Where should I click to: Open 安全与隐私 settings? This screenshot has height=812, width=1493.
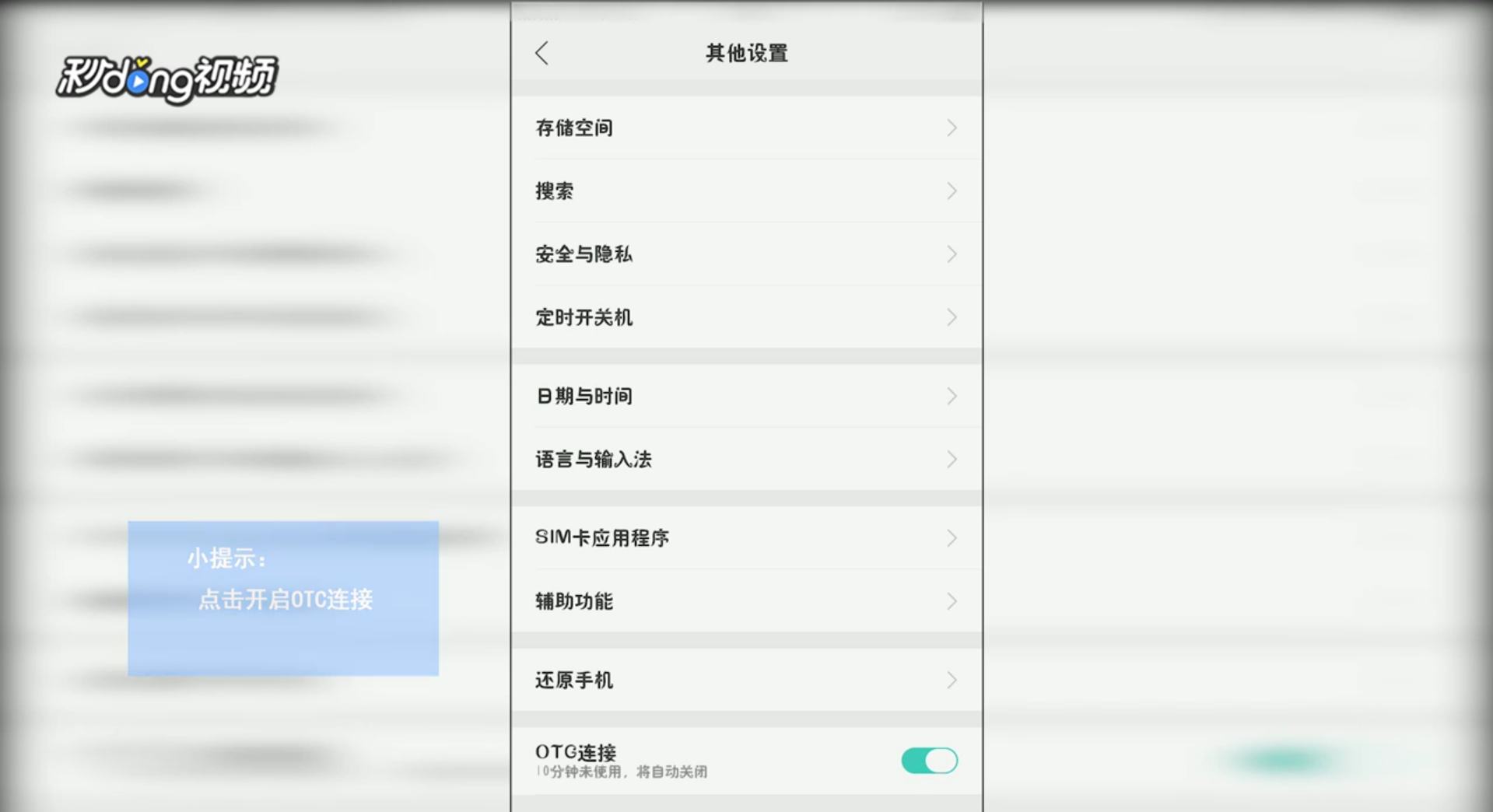click(747, 254)
